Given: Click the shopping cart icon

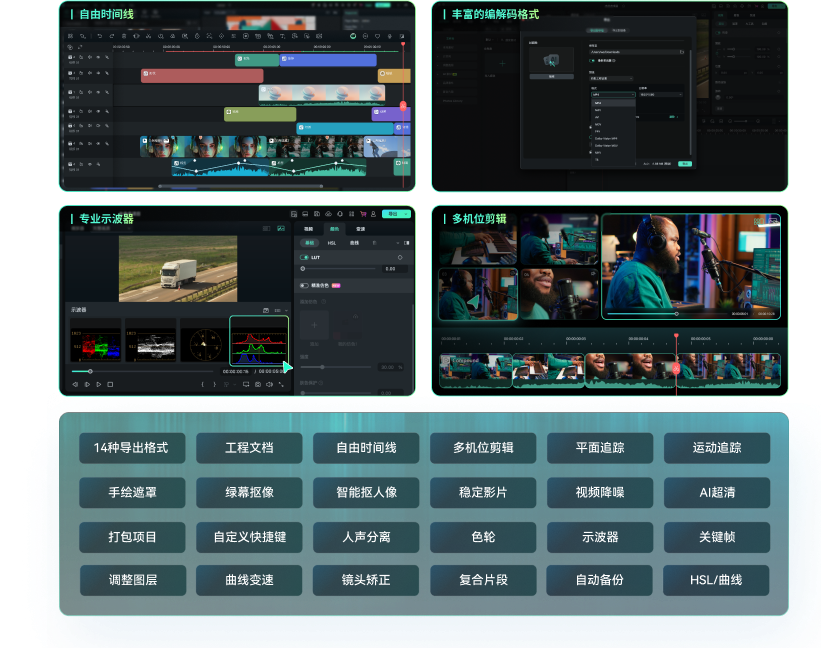Looking at the screenshot, I should tap(363, 214).
